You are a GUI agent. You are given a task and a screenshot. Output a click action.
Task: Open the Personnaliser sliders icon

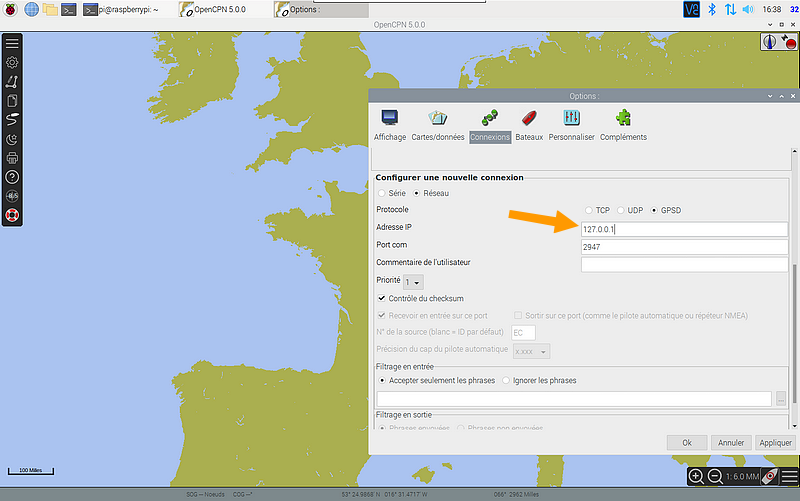point(571,118)
